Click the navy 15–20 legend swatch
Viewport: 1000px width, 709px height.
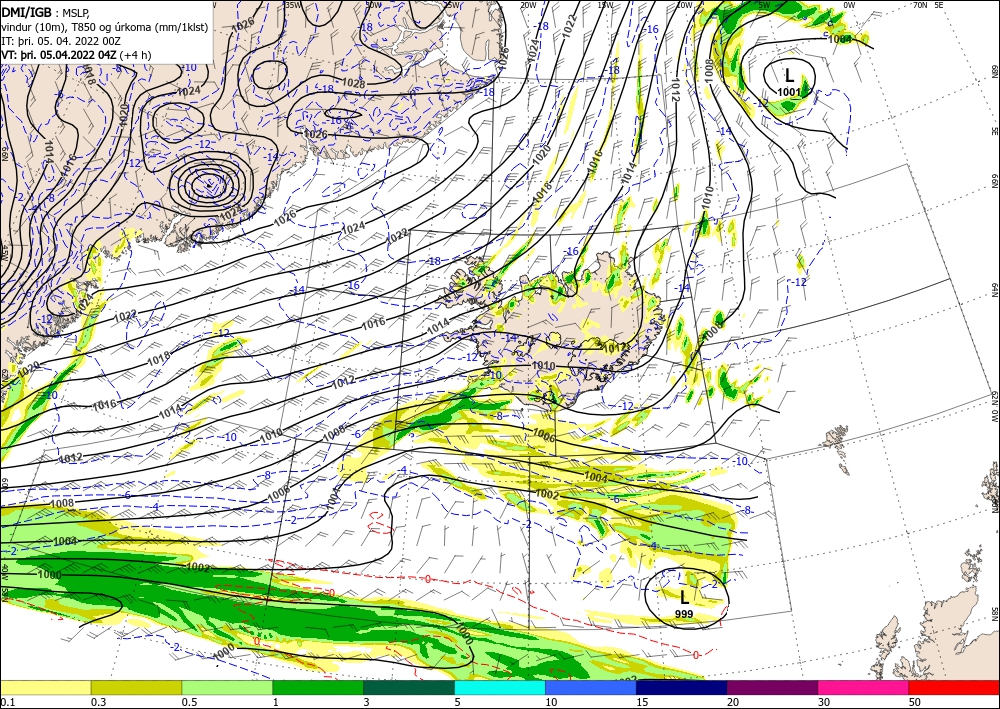[682, 687]
